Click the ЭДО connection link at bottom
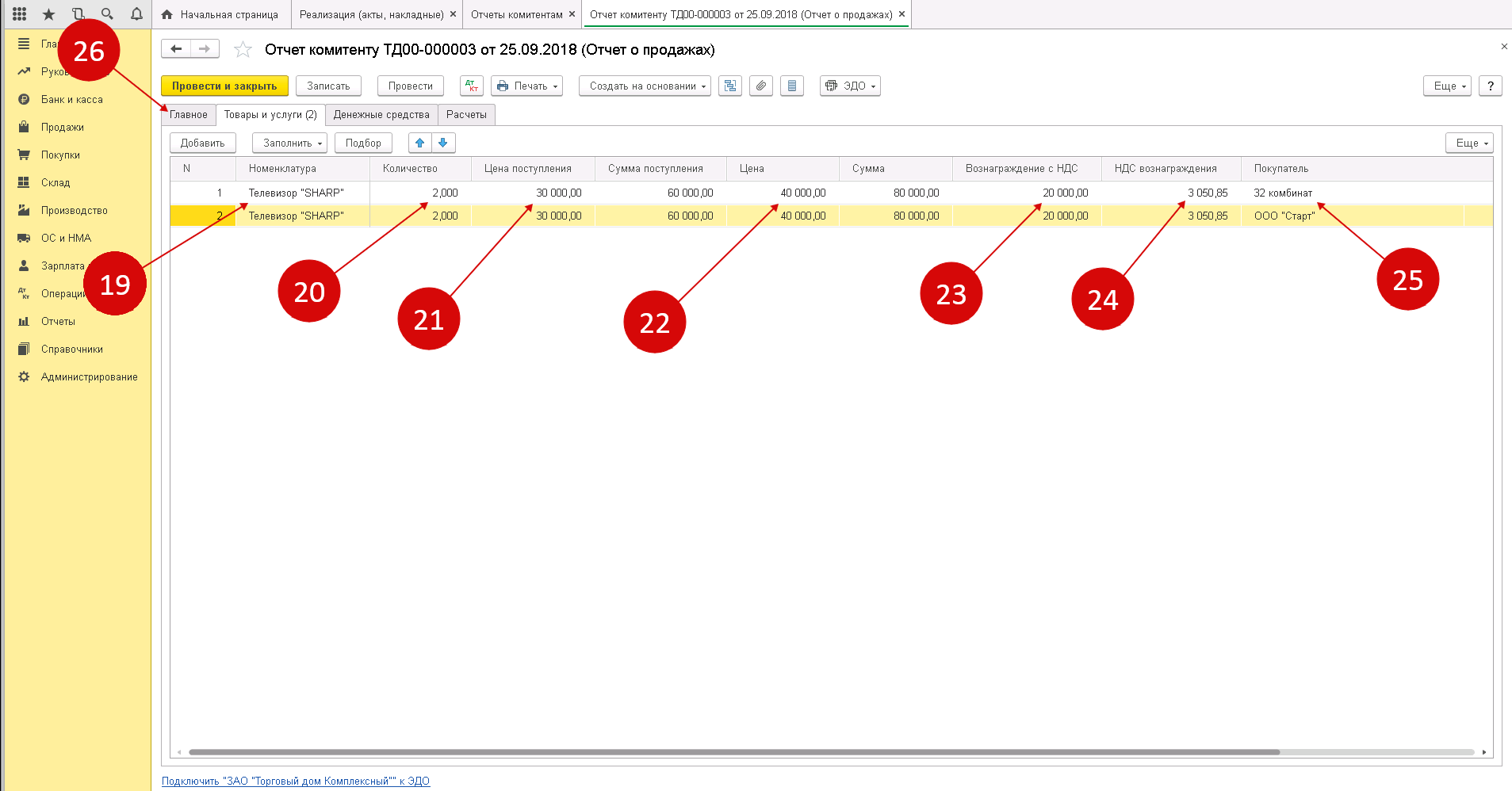Image resolution: width=1512 pixels, height=791 pixels. click(x=296, y=781)
